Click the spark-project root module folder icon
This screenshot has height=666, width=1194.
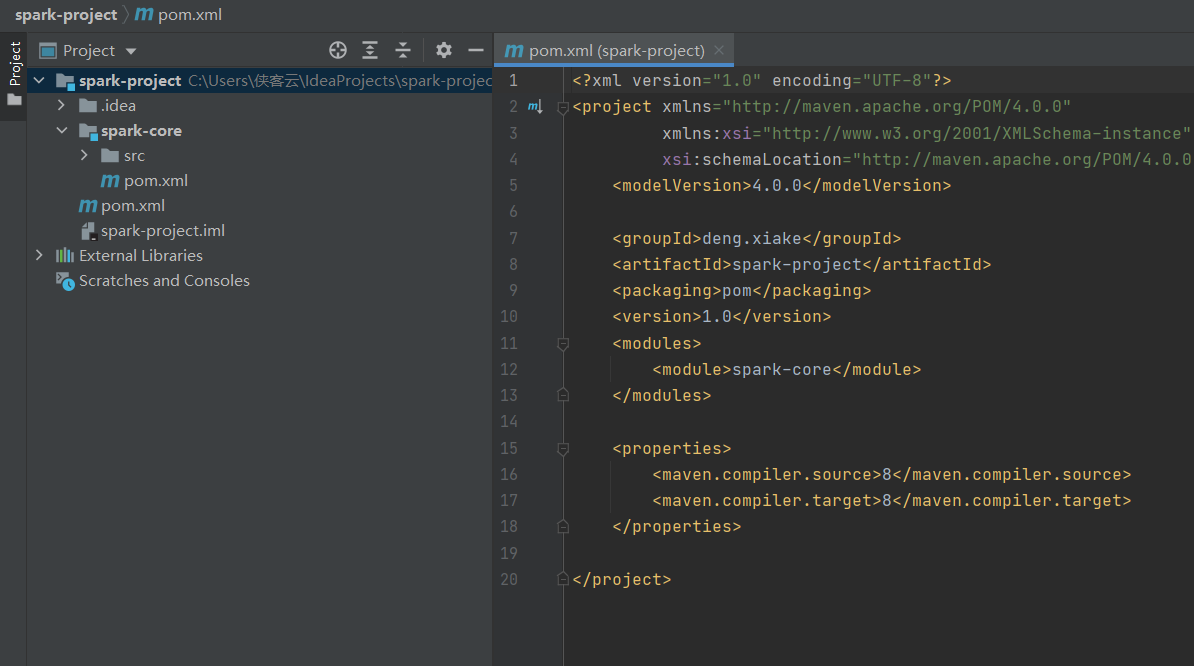pos(65,81)
